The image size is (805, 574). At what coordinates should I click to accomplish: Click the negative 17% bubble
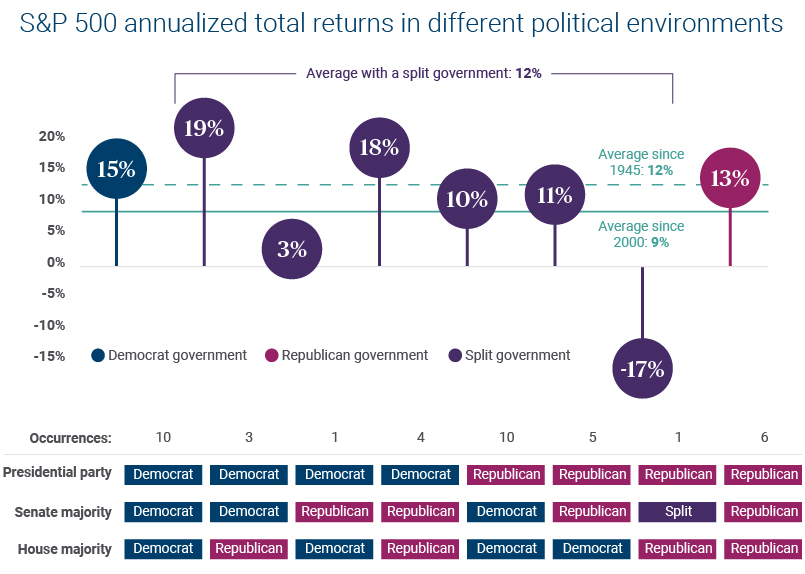[642, 368]
